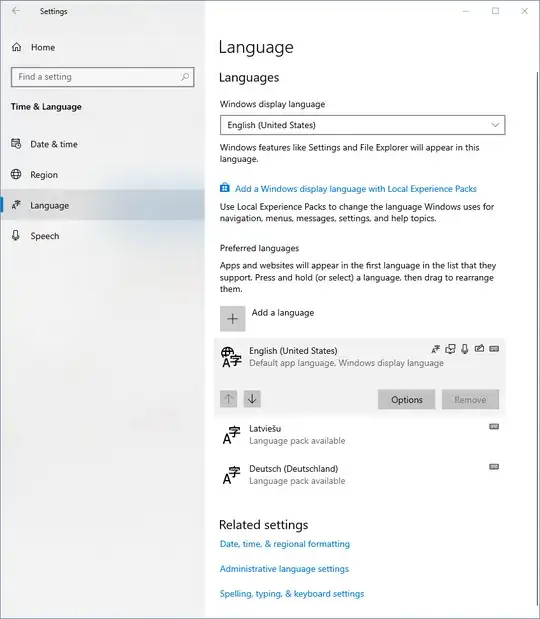540x619 pixels.
Task: Click the Language sidebar icon
Action: [x=16, y=205]
